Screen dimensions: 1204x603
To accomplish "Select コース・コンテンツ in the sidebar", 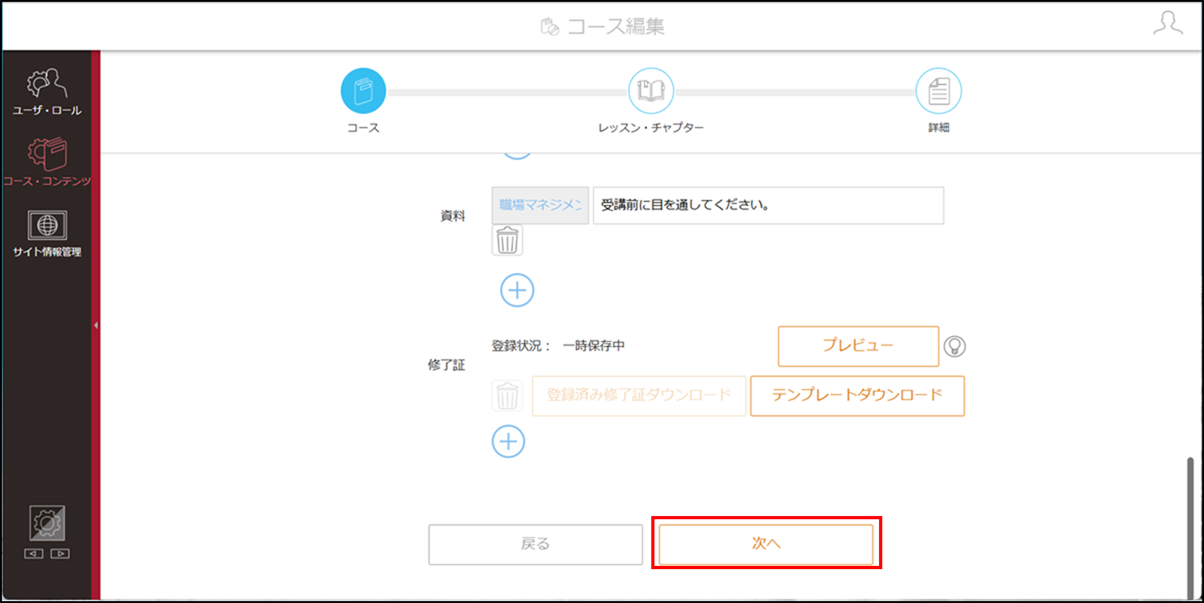I will coord(47,163).
